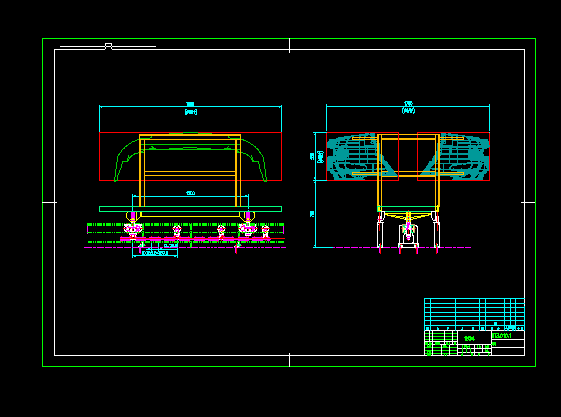Select the drawing number in the title block

(502, 335)
